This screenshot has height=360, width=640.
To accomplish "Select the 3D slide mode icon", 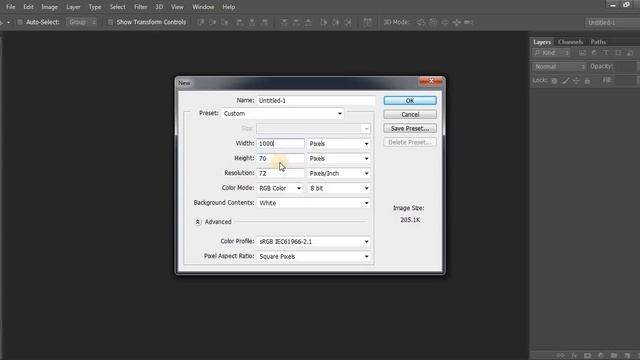I will (x=457, y=22).
